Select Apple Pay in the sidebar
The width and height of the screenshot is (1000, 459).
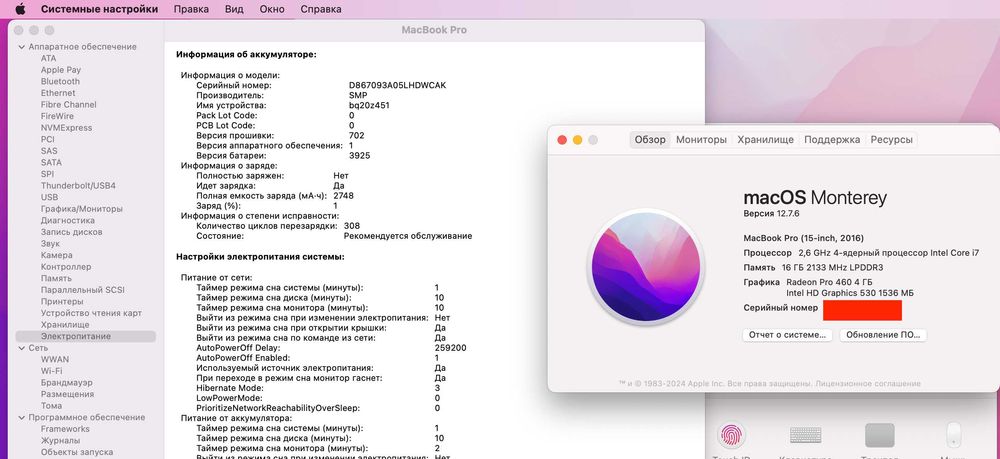click(61, 70)
